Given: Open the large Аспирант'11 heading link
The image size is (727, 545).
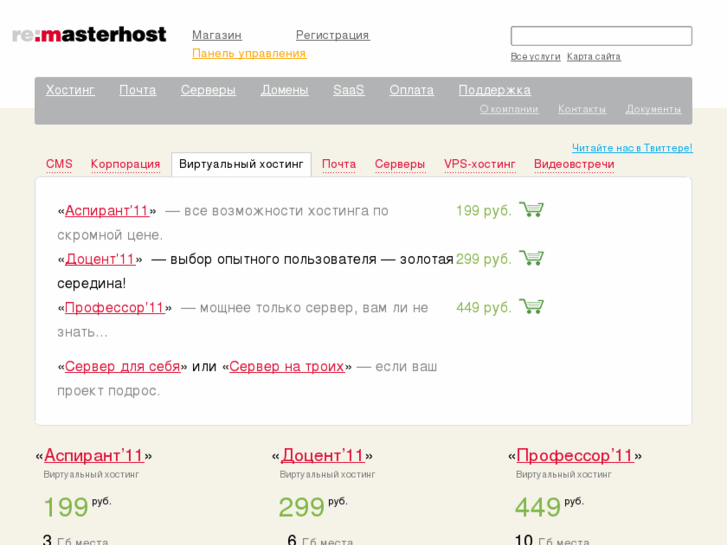Looking at the screenshot, I should pyautogui.click(x=94, y=455).
